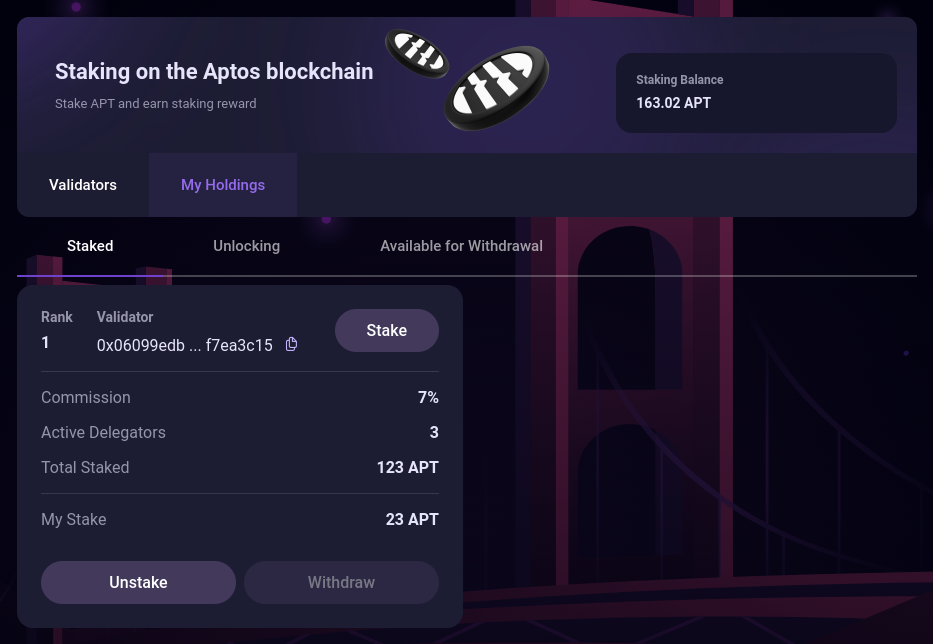This screenshot has width=933, height=644.
Task: Click the validator address 0x06099edb ... f7ea3c15
Action: pos(184,346)
